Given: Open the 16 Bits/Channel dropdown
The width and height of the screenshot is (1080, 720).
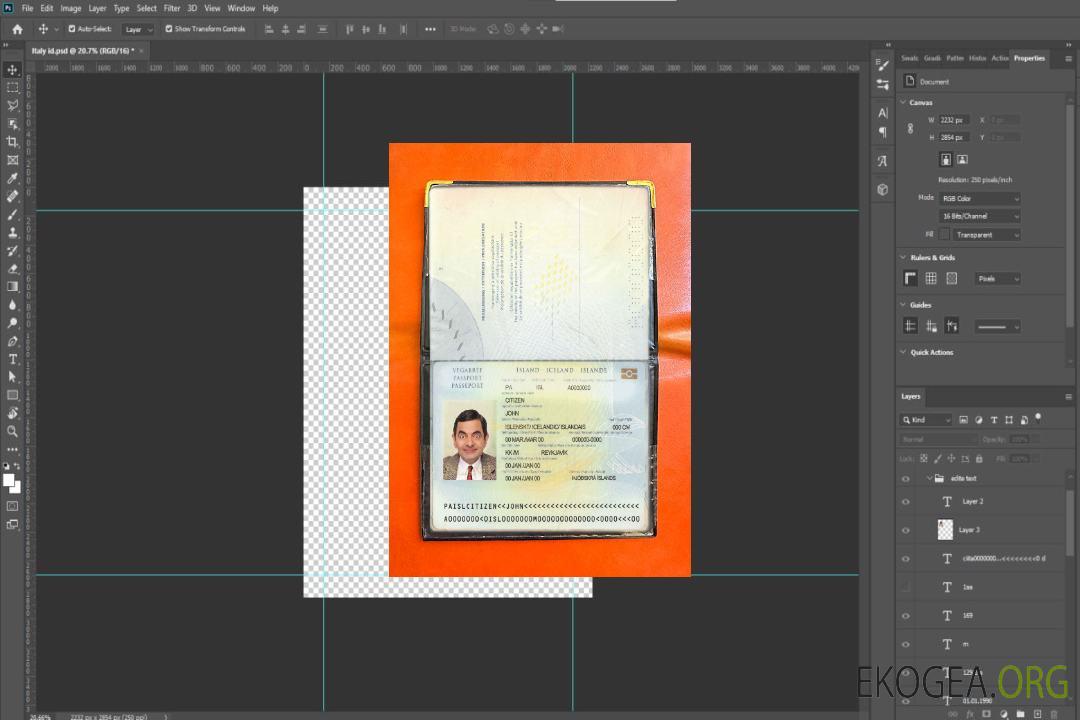Looking at the screenshot, I should click(x=980, y=216).
